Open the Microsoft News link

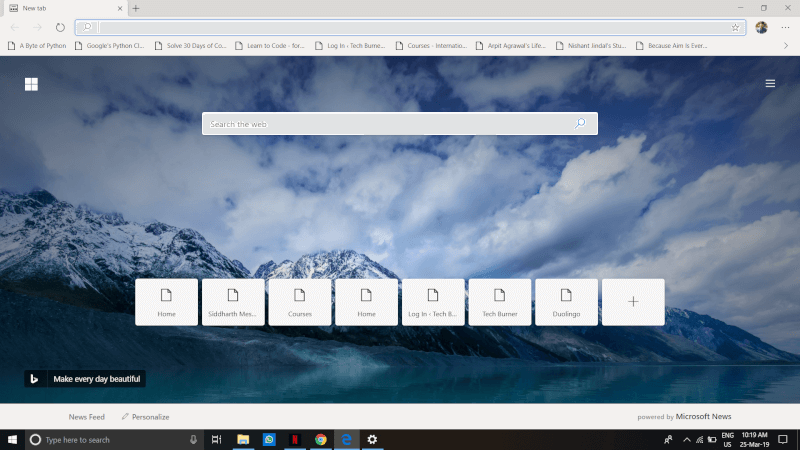[x=703, y=417]
